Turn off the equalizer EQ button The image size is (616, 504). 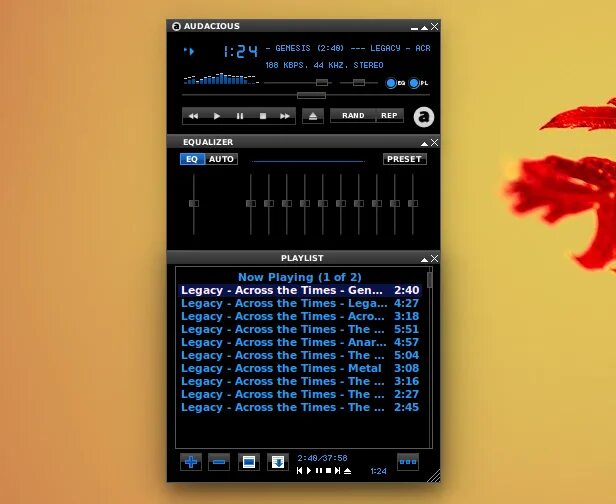[192, 159]
